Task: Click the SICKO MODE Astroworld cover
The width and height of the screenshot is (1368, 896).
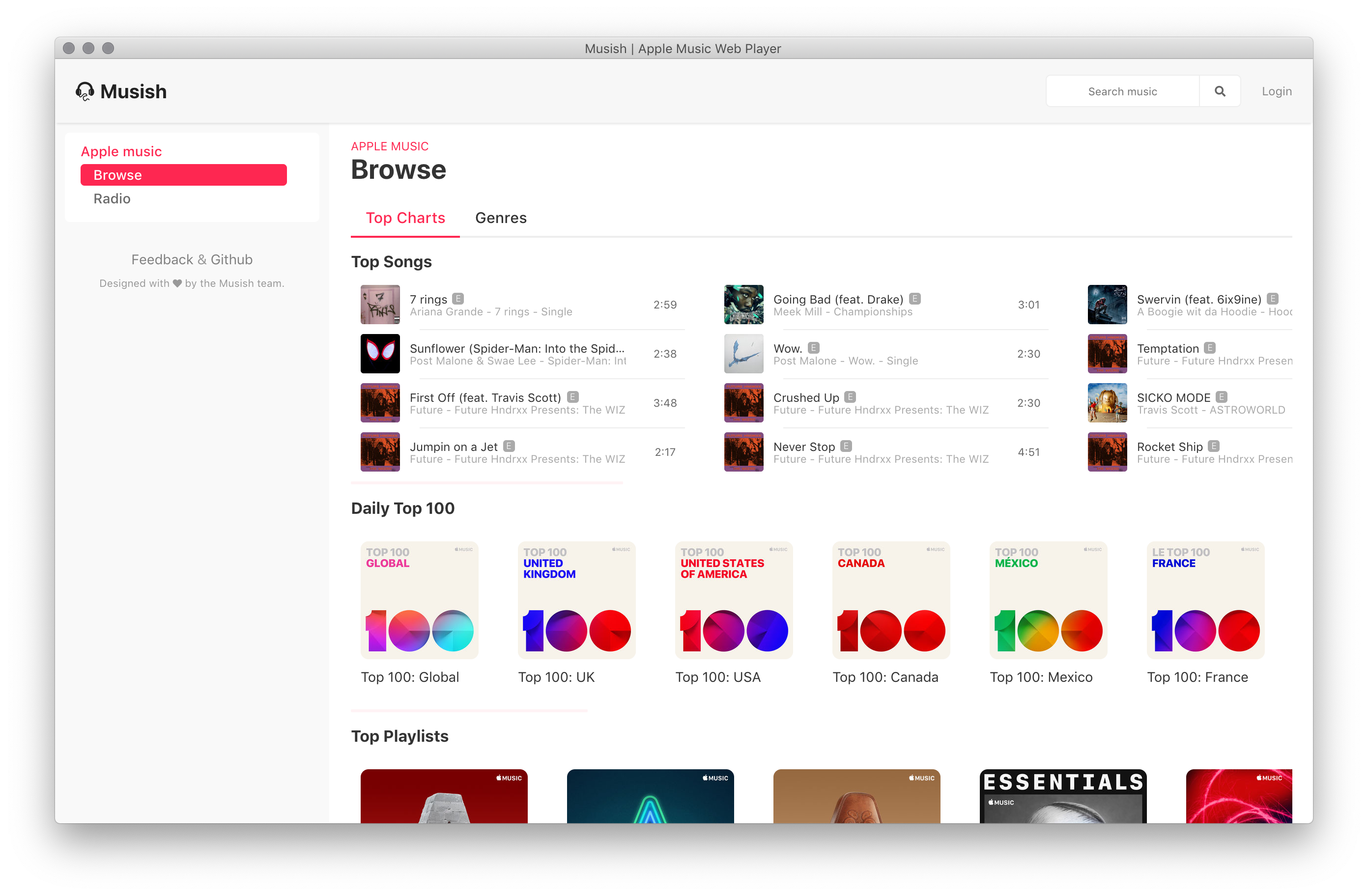Action: point(1107,403)
